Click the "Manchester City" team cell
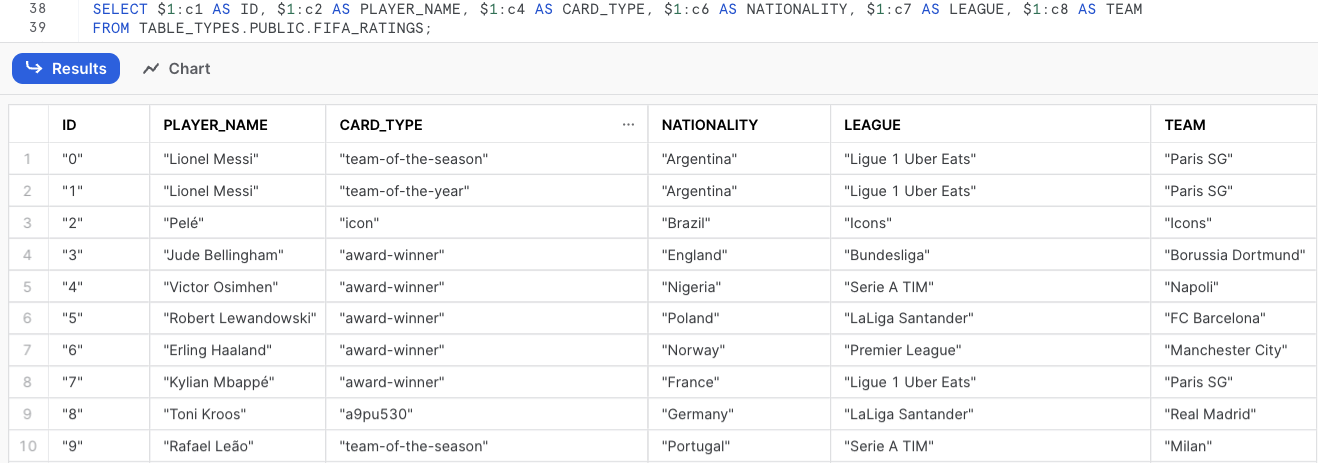 (1234, 350)
